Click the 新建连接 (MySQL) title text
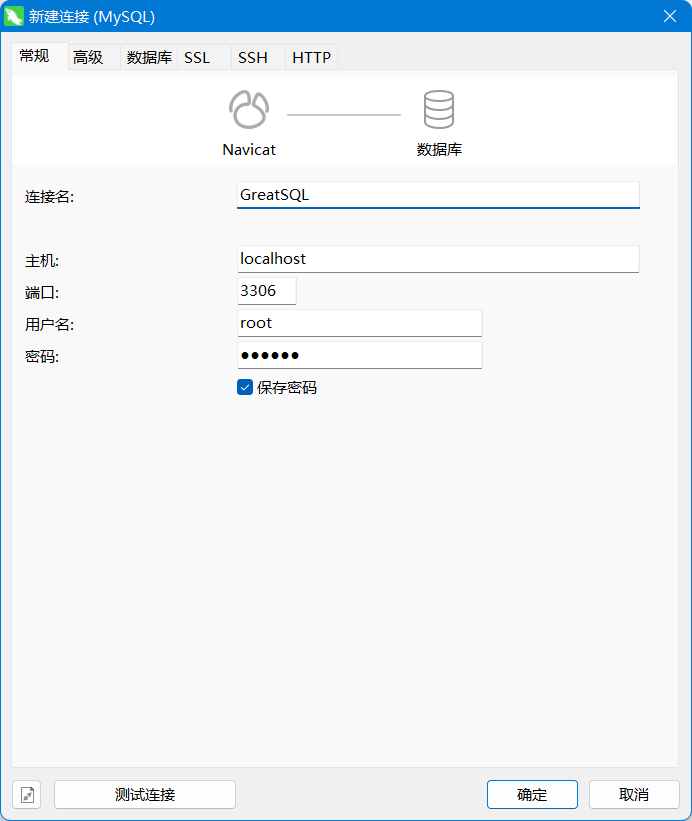The width and height of the screenshot is (692, 821). pos(92,17)
